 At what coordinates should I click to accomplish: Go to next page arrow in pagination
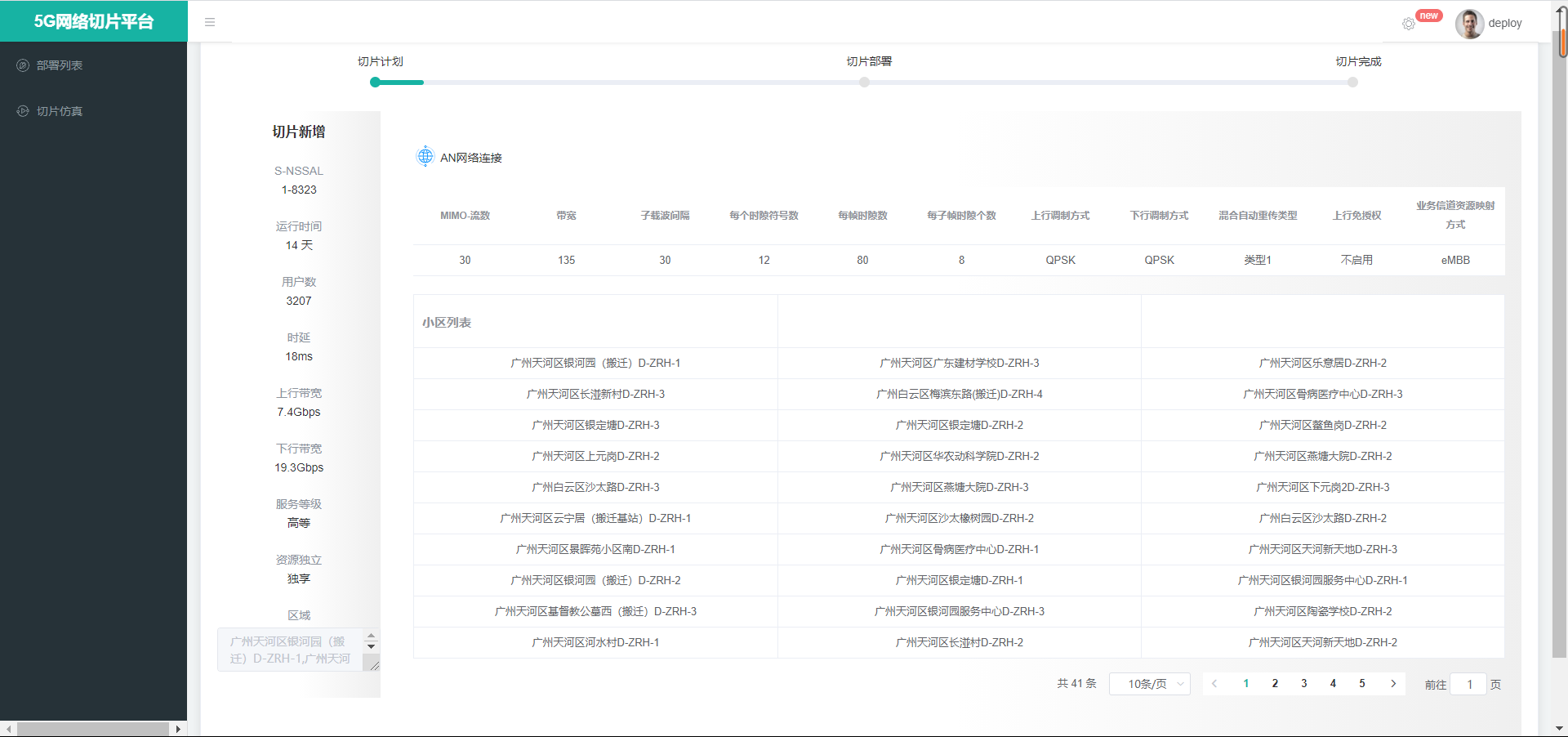pos(1393,684)
